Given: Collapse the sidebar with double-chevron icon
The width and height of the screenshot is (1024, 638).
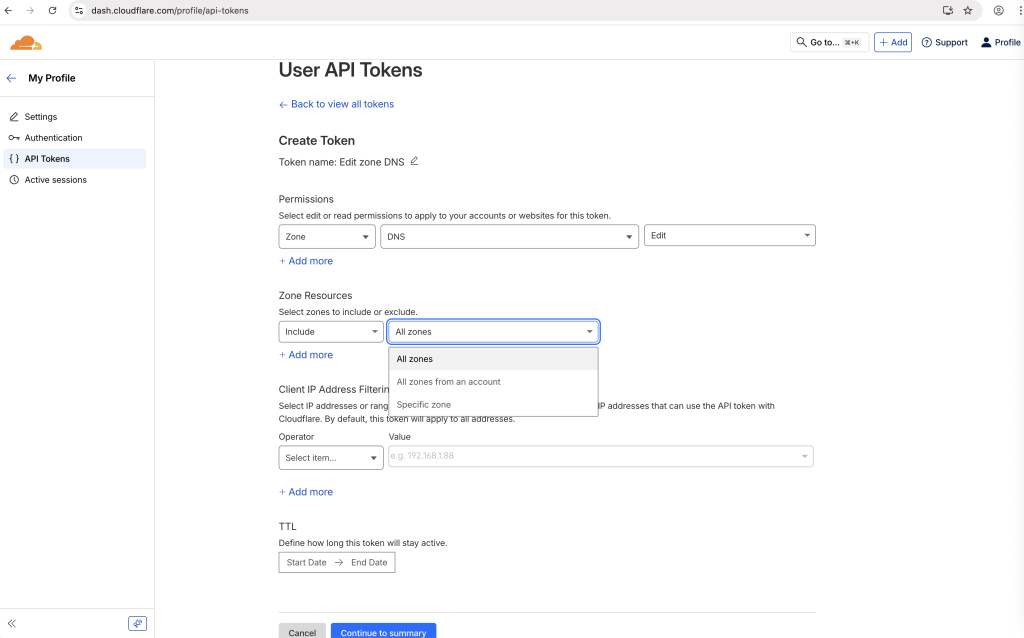Looking at the screenshot, I should (12, 623).
